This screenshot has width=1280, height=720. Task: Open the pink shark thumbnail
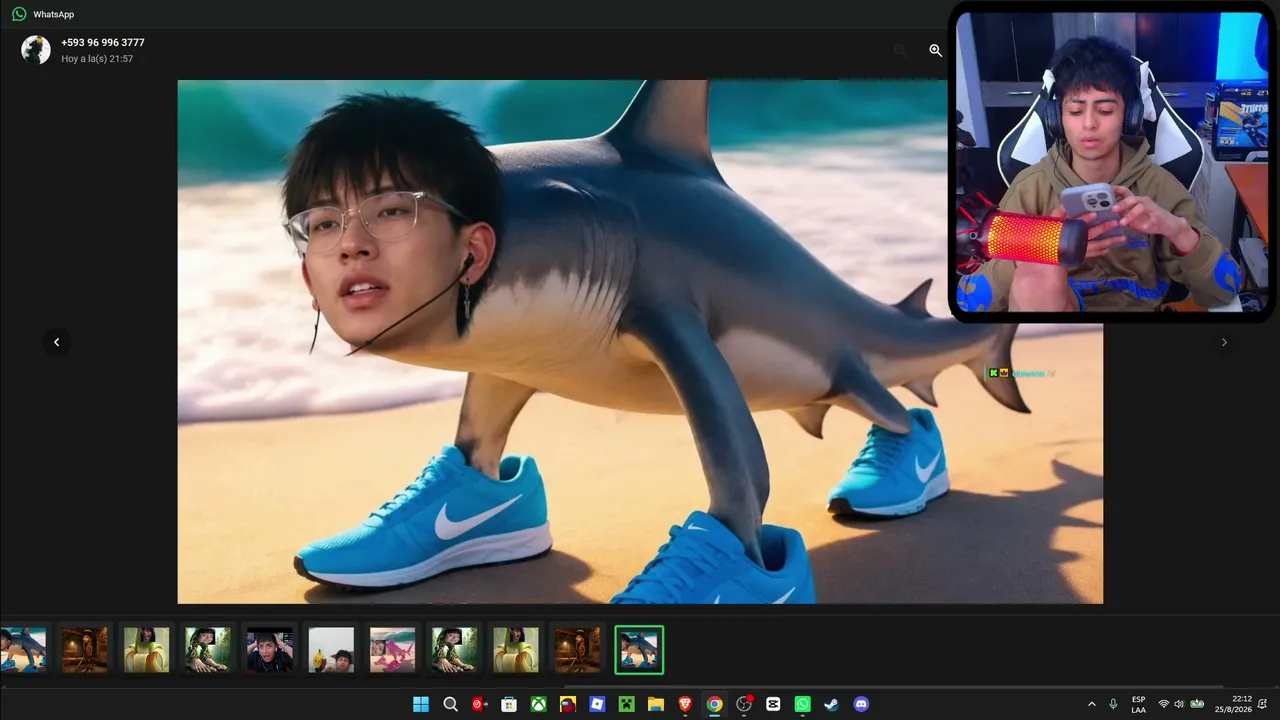(x=392, y=650)
